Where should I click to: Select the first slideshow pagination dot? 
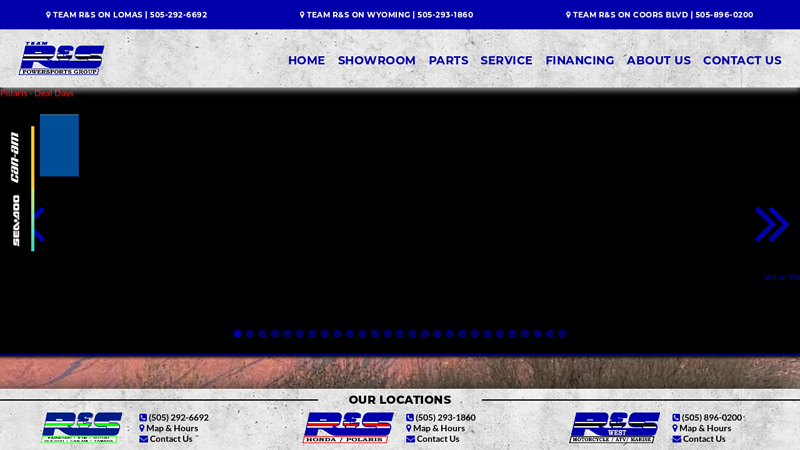point(237,334)
